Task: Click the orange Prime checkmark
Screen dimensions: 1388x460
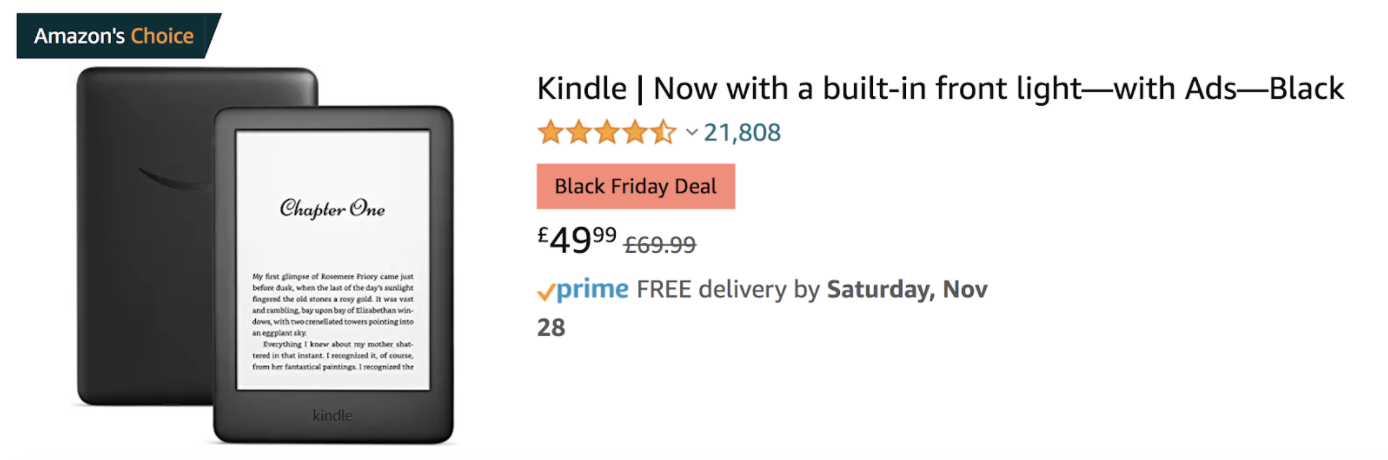Action: (x=546, y=292)
